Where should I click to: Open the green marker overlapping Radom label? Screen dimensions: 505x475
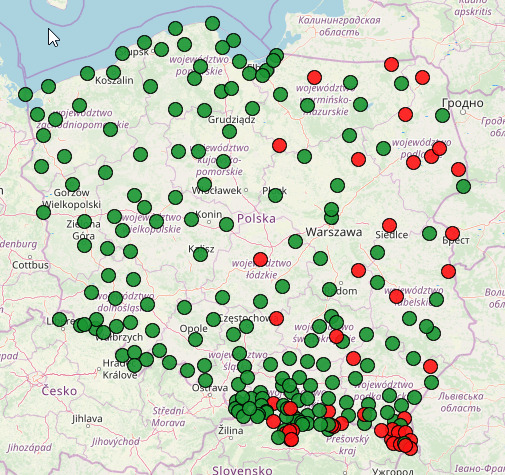coord(329,289)
